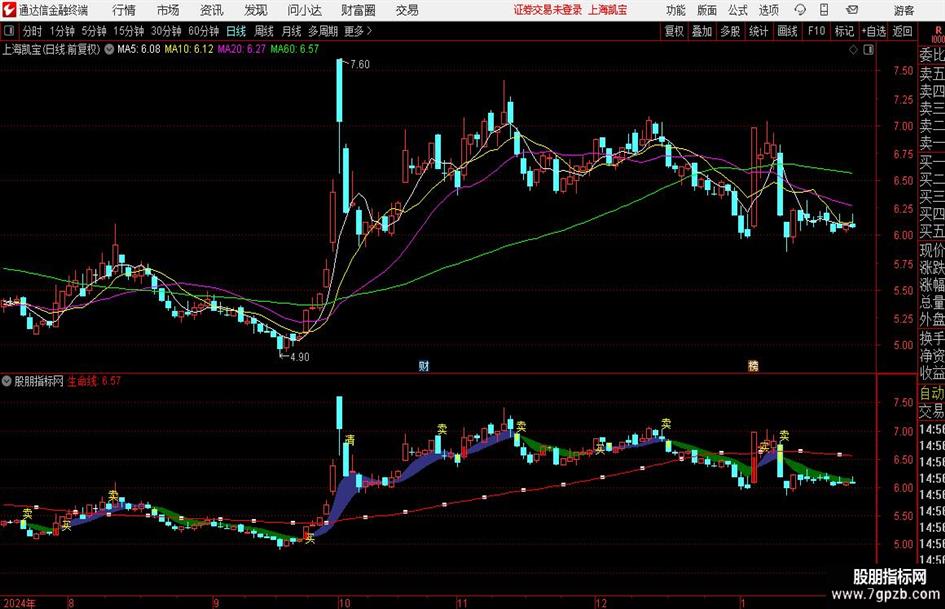The height and width of the screenshot is (609, 945).
Task: Open the 问小达 menu
Action: (x=304, y=10)
